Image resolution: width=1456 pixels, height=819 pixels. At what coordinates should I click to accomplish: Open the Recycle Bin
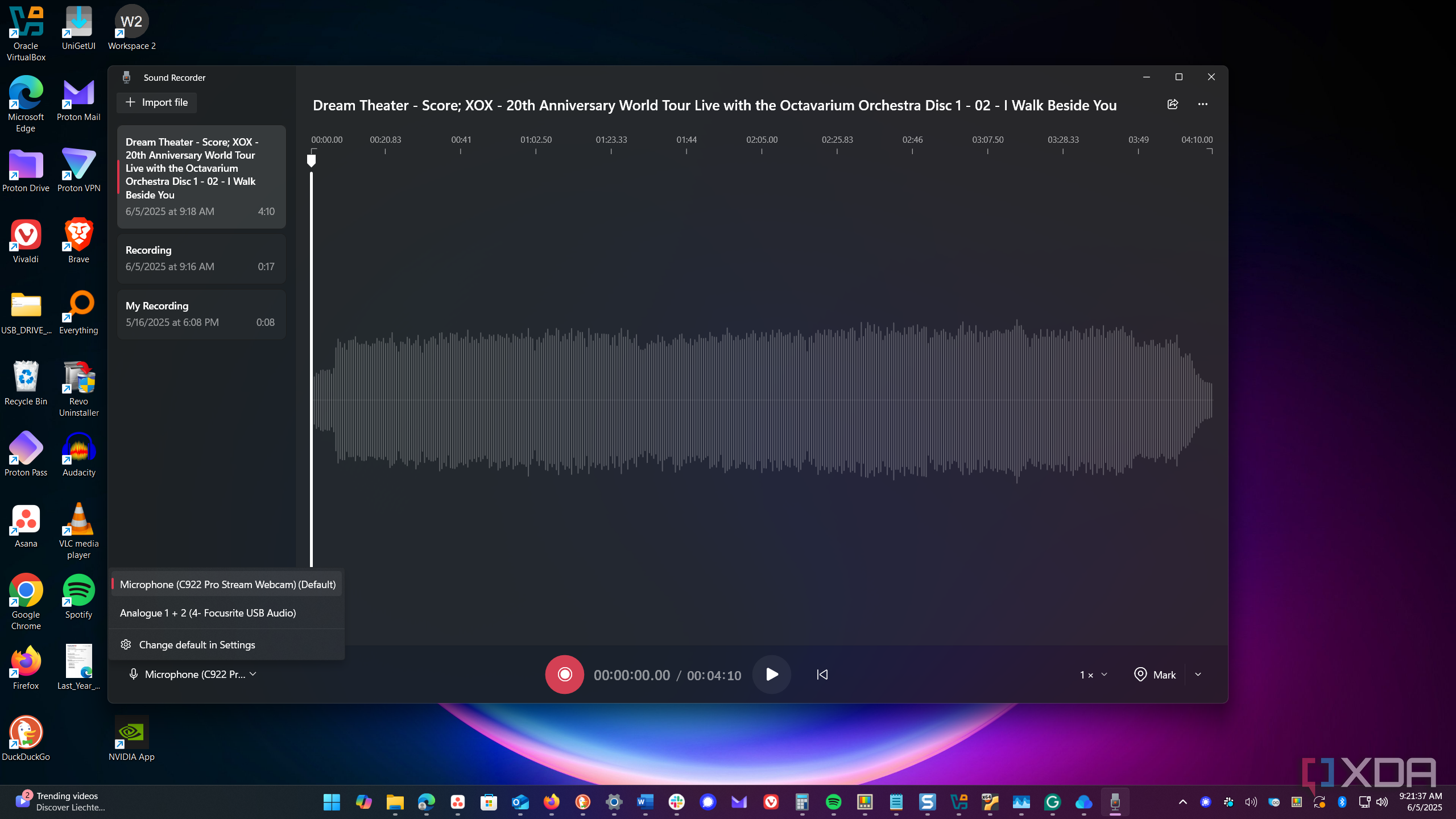tap(26, 383)
